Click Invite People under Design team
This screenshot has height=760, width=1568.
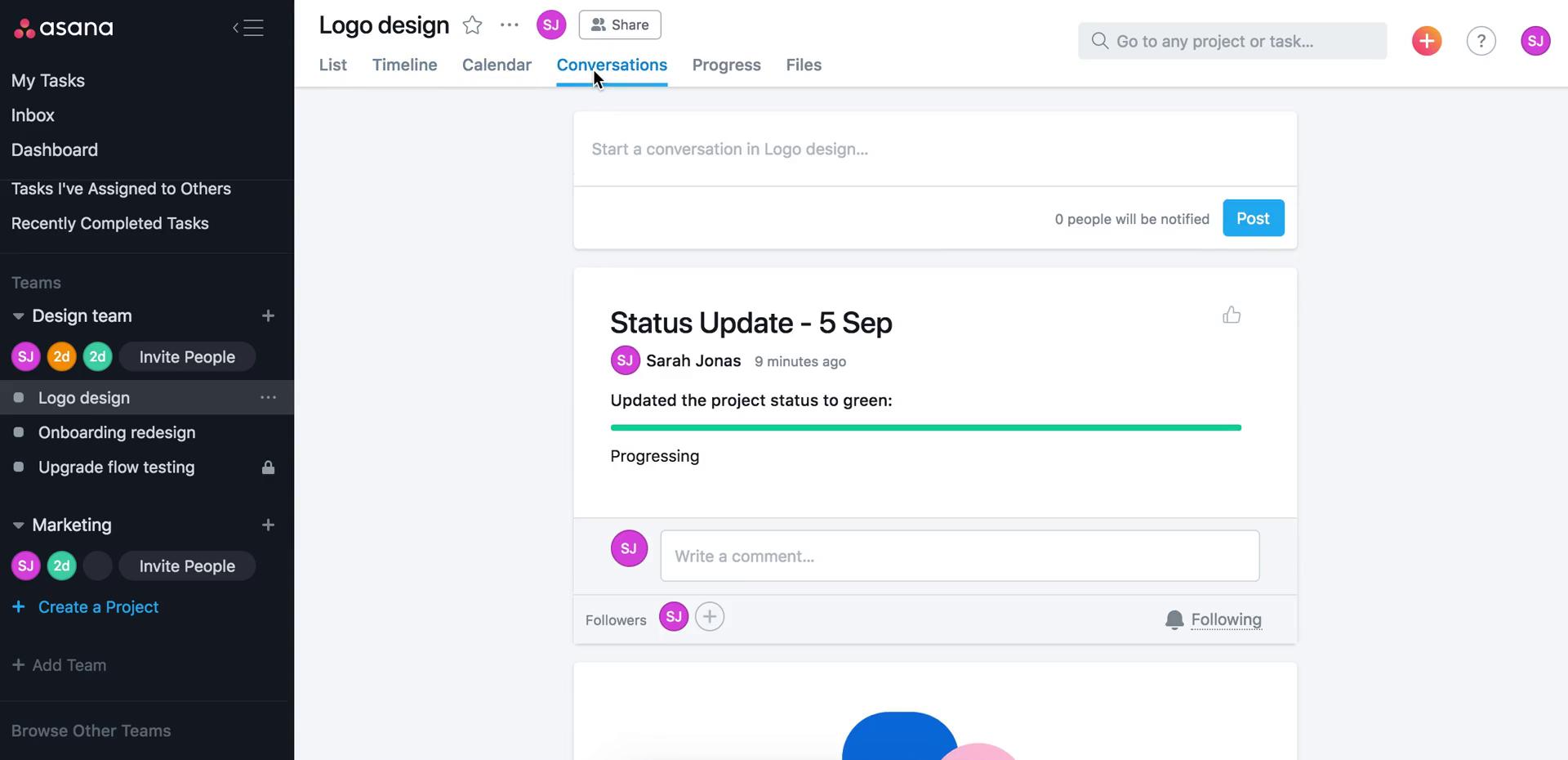tap(187, 356)
